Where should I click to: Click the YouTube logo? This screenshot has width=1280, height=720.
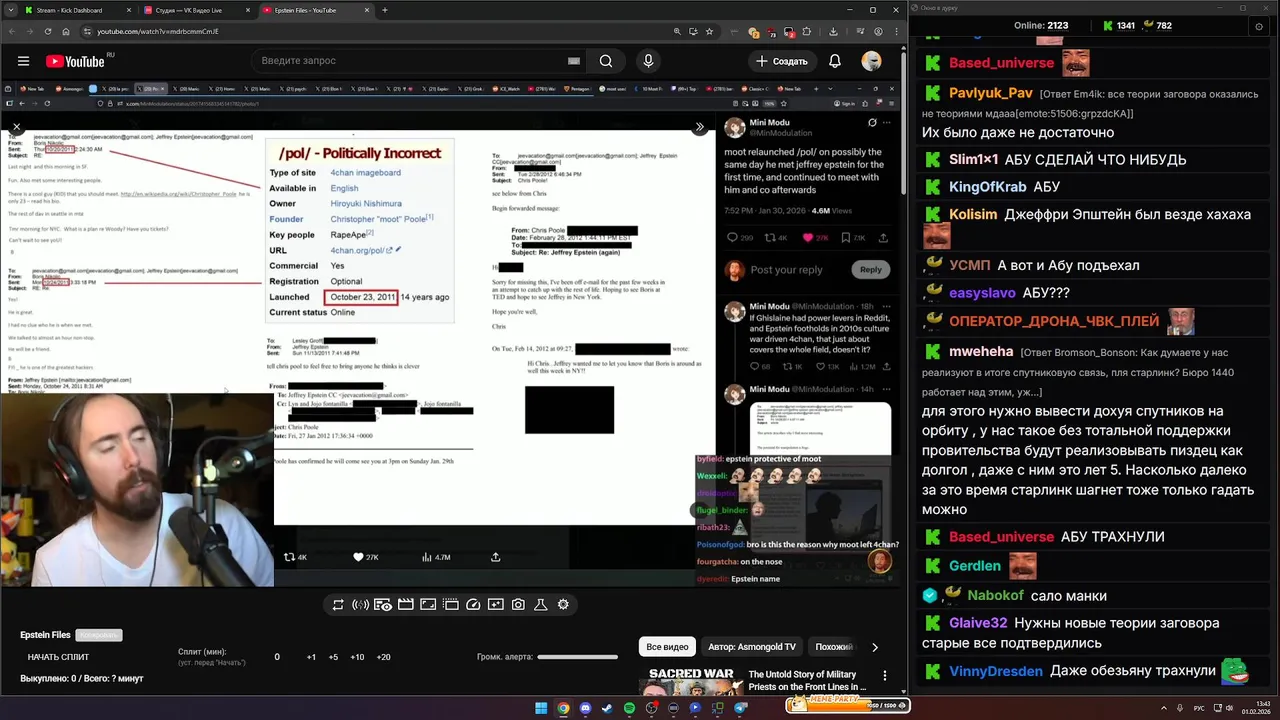tap(75, 61)
